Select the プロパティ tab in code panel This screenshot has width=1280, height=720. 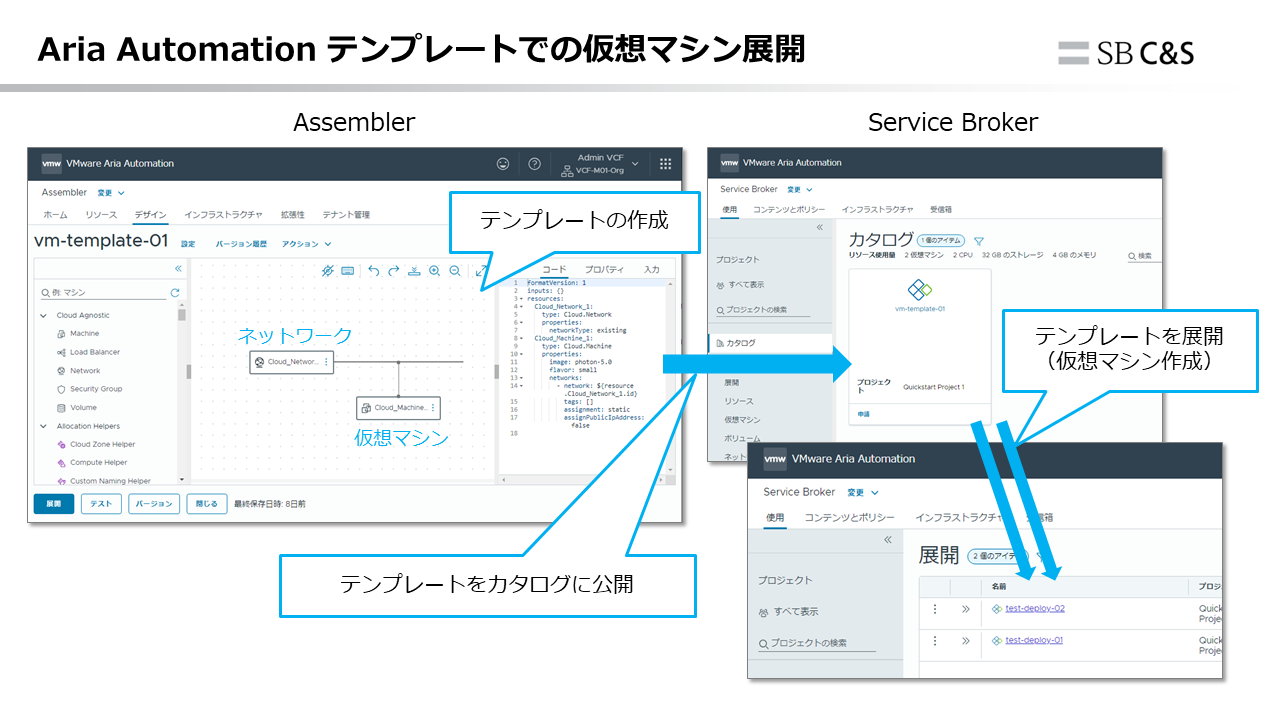604,270
